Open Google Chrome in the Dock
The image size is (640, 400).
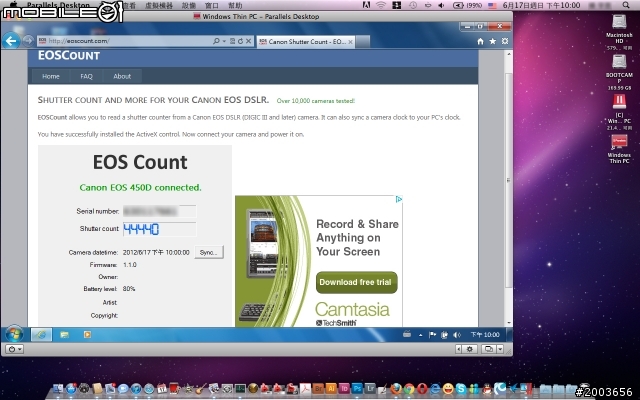click(409, 389)
